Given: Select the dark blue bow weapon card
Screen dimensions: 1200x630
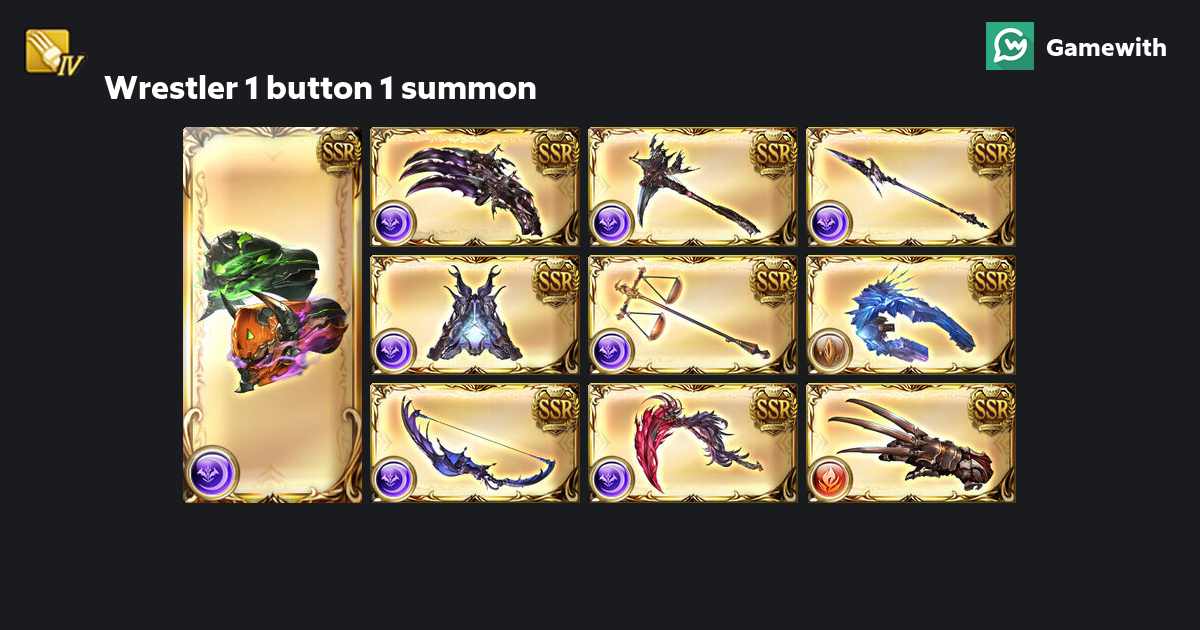Looking at the screenshot, I should [475, 443].
